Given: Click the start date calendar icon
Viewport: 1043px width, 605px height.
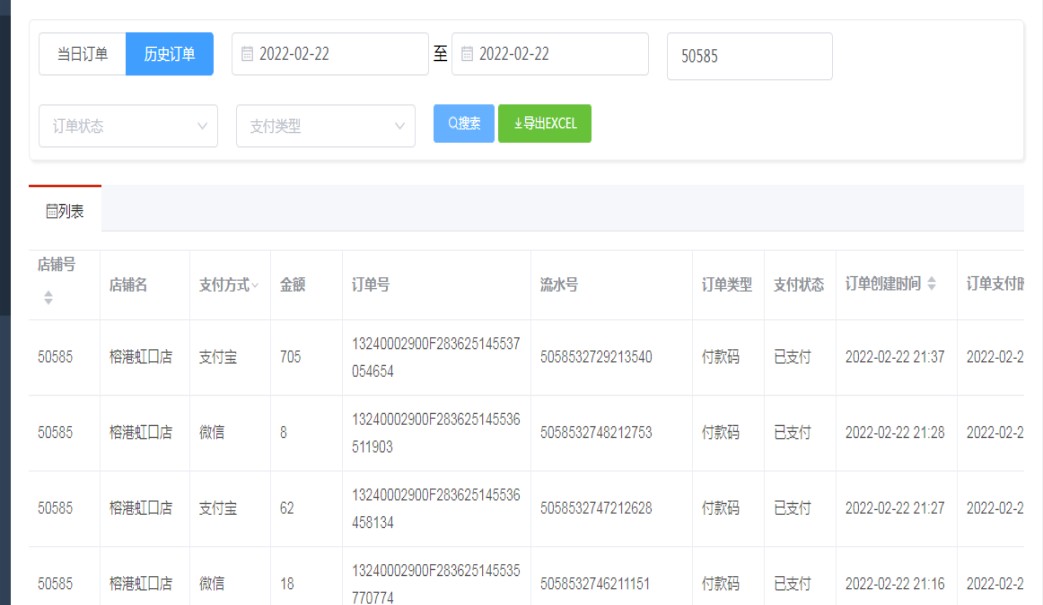Looking at the screenshot, I should [248, 55].
